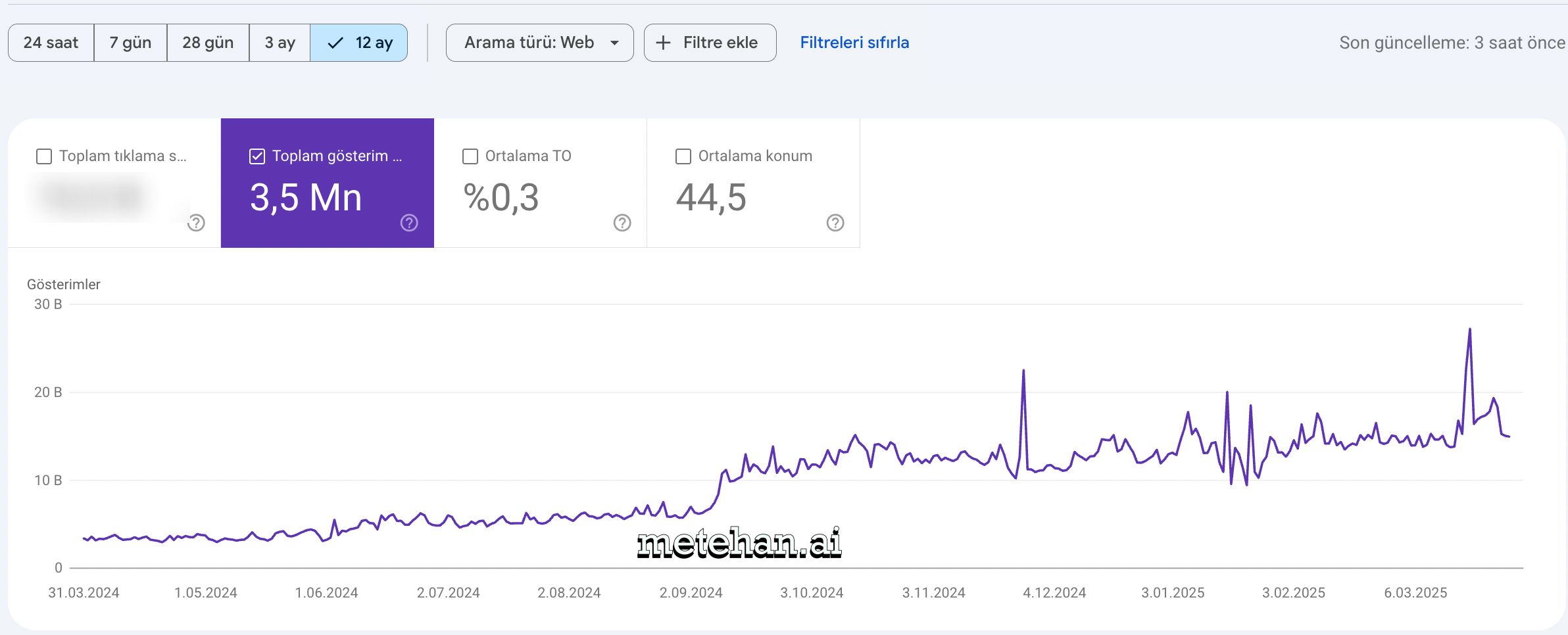Viewport: 1568px width, 635px height.
Task: Click help icon on Ortalama TO card
Action: coord(622,223)
